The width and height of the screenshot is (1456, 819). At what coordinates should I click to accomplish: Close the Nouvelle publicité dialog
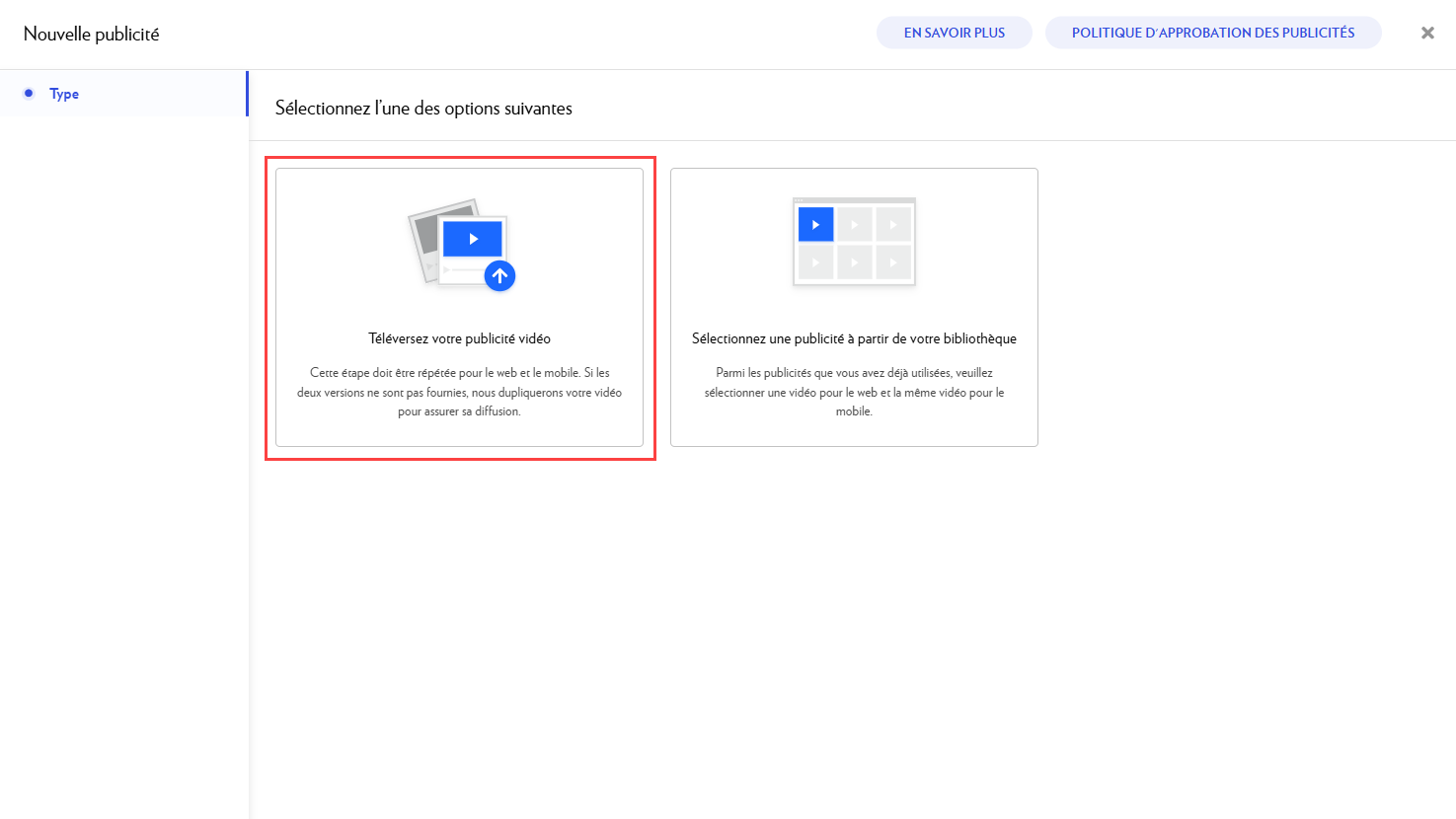(x=1427, y=33)
